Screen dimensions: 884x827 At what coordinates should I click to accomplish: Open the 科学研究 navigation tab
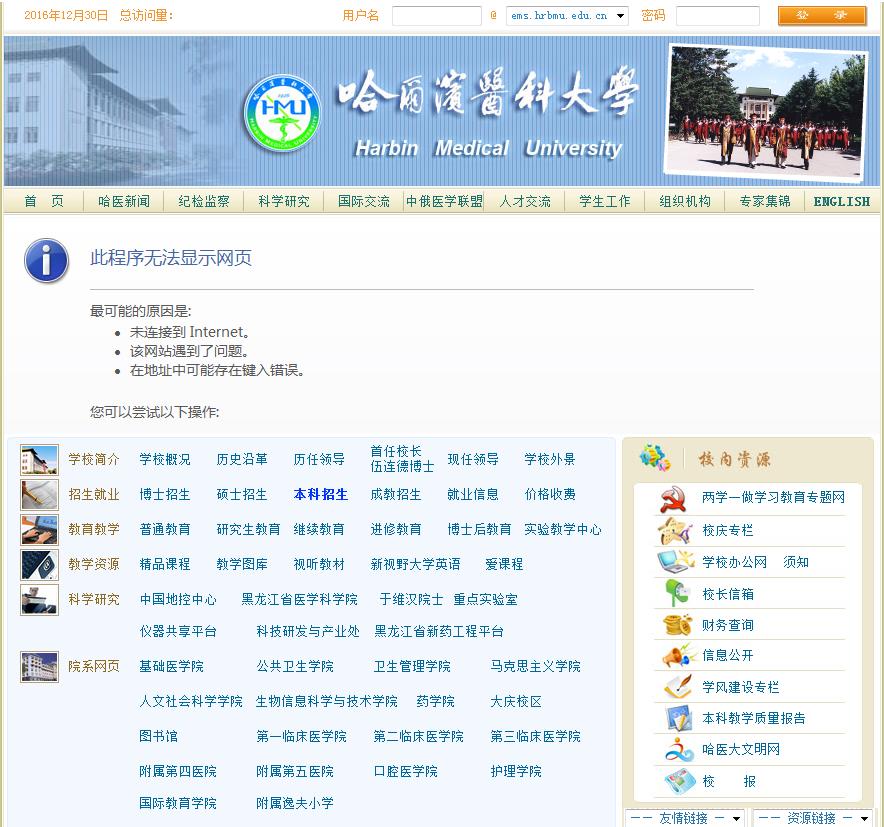click(x=284, y=201)
